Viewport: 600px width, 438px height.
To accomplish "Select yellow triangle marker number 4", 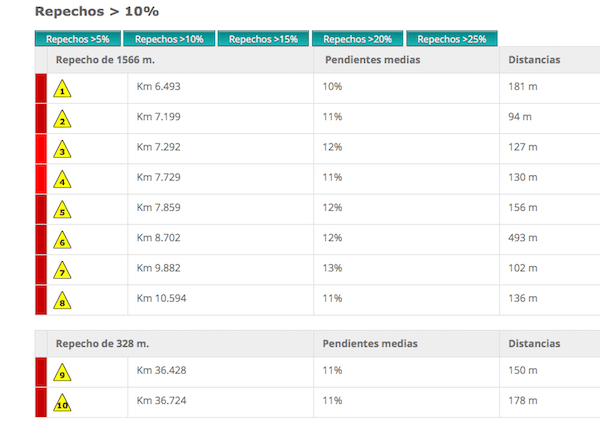I will pos(62,179).
